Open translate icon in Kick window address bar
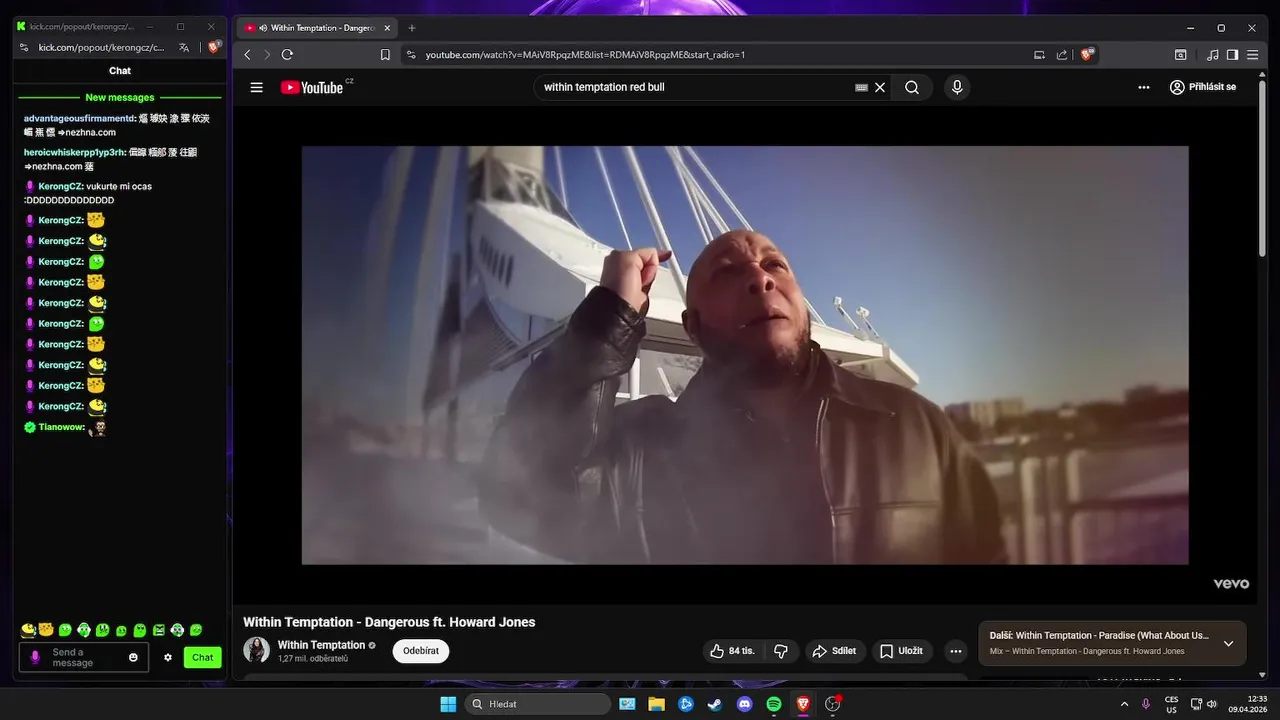The image size is (1280, 720). pyautogui.click(x=184, y=47)
